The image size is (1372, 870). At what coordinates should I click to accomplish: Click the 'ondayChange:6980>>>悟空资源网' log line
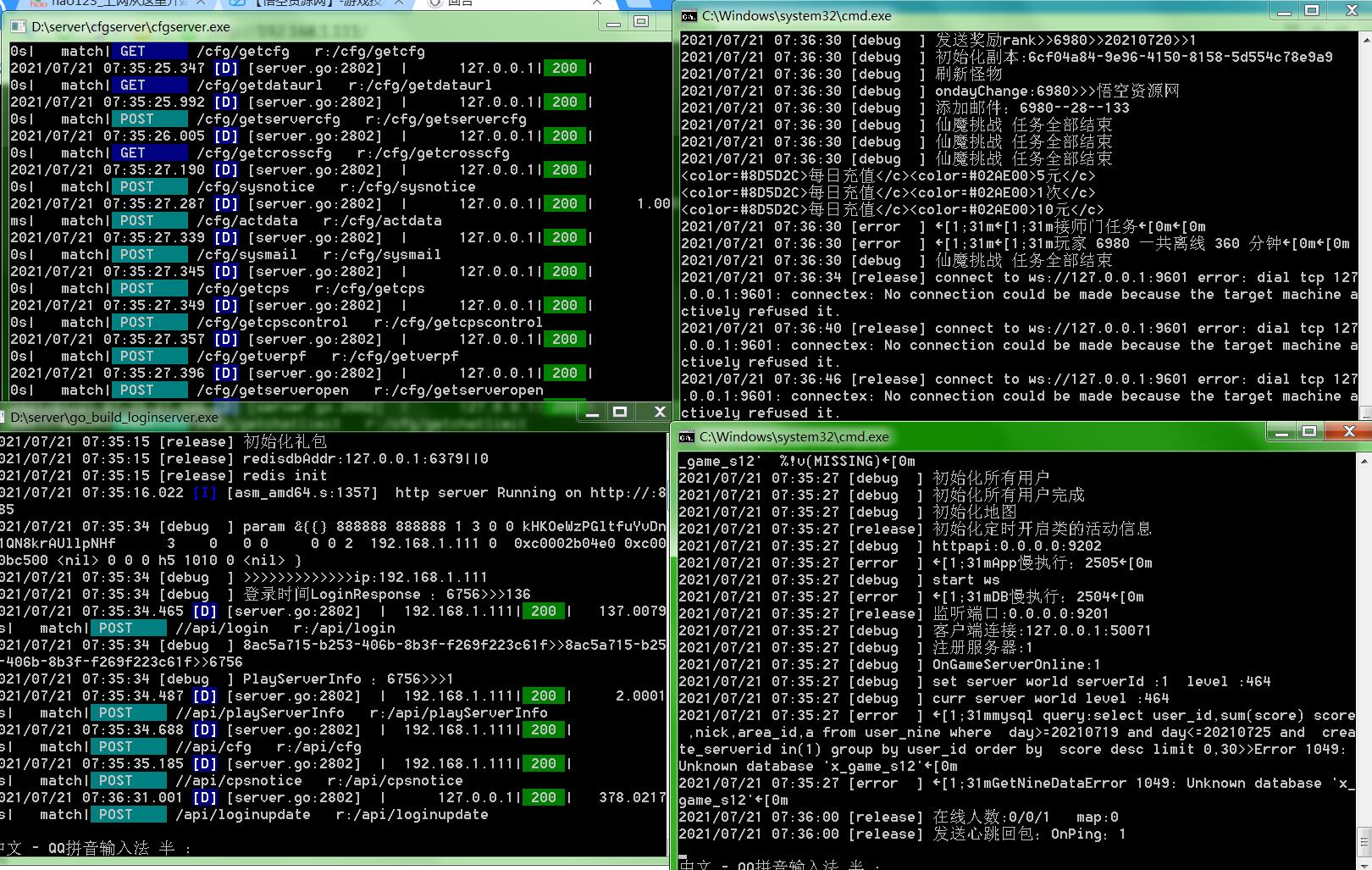pos(930,91)
